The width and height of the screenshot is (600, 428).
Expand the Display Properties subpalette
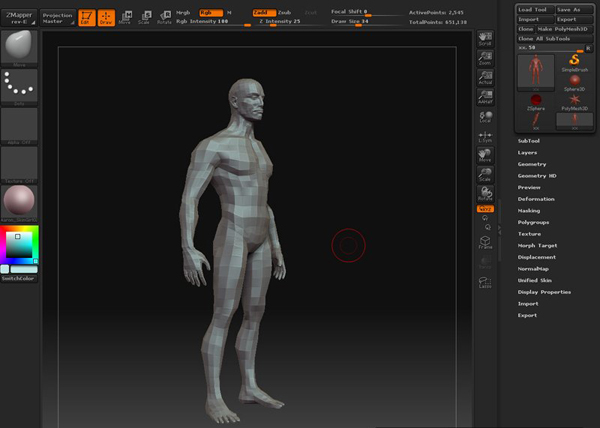(x=544, y=292)
